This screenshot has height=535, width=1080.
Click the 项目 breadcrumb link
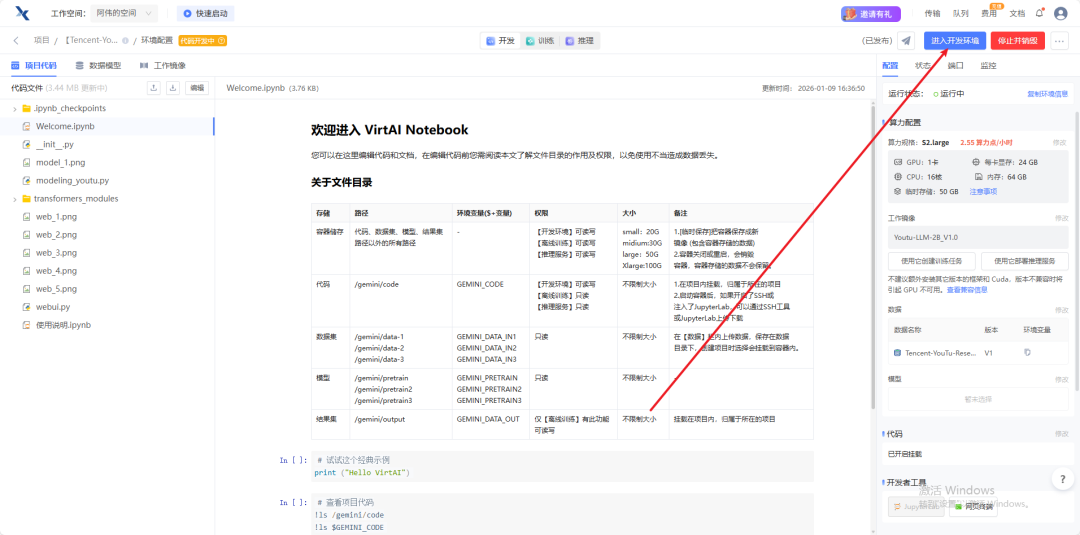(x=41, y=41)
